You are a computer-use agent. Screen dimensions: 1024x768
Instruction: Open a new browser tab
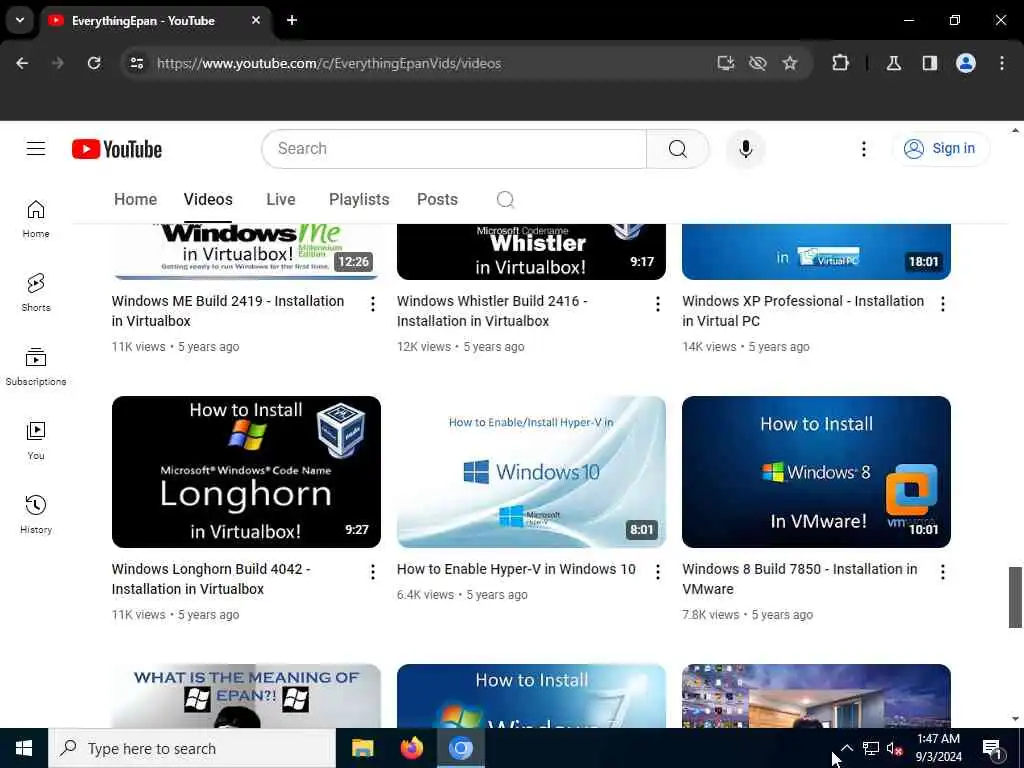pos(292,20)
